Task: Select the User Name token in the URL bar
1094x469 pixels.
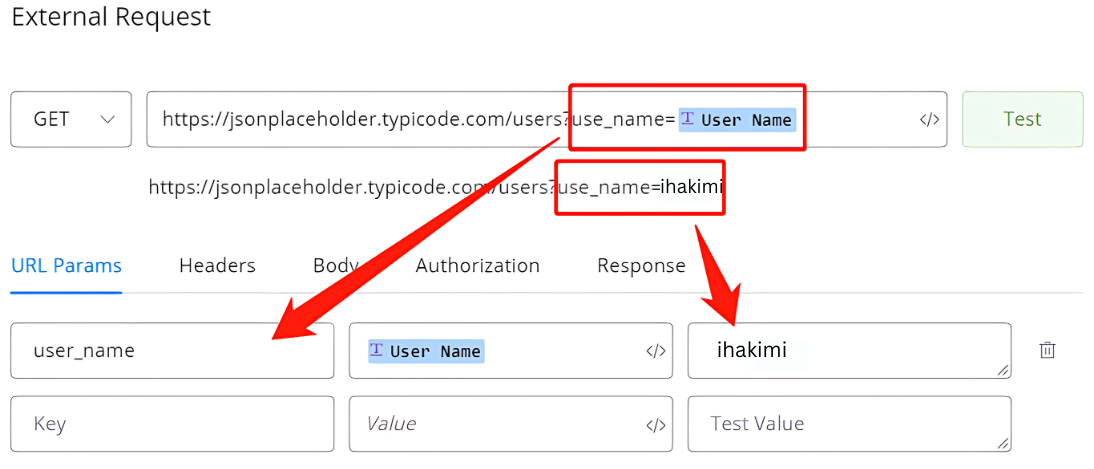Action: (x=738, y=120)
